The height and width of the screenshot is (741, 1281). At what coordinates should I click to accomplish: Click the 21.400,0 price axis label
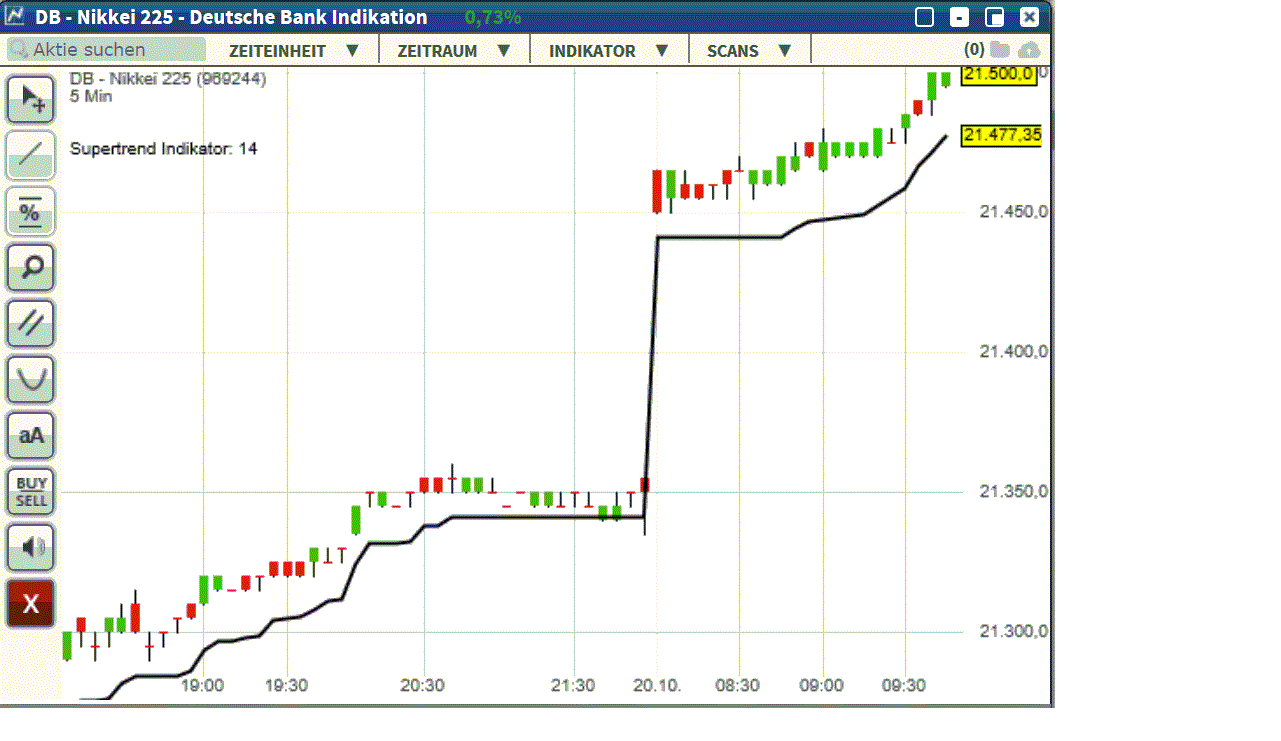click(1014, 352)
